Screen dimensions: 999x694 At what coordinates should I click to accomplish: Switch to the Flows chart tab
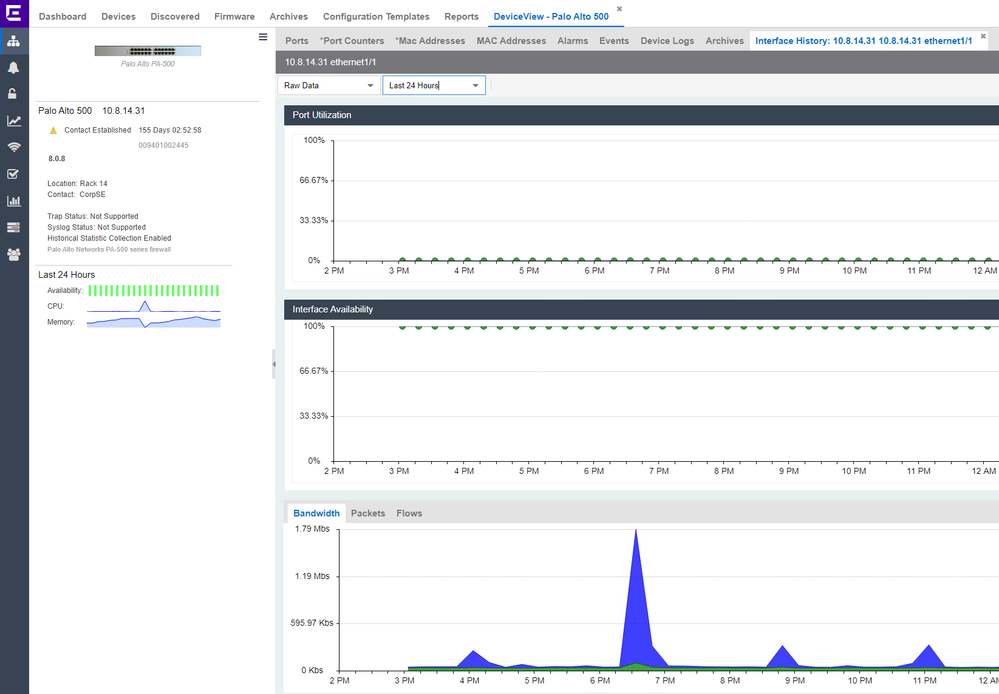[x=409, y=513]
